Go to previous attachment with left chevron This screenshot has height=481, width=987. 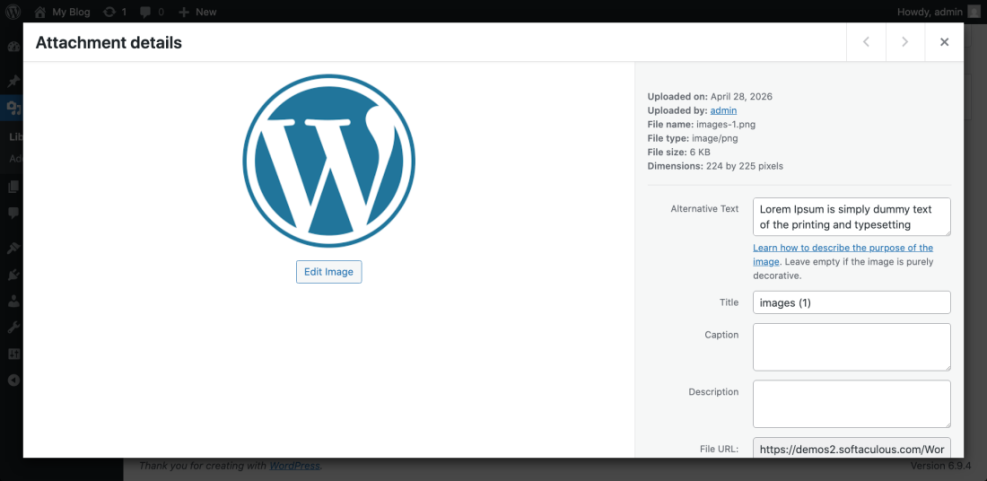(x=866, y=42)
